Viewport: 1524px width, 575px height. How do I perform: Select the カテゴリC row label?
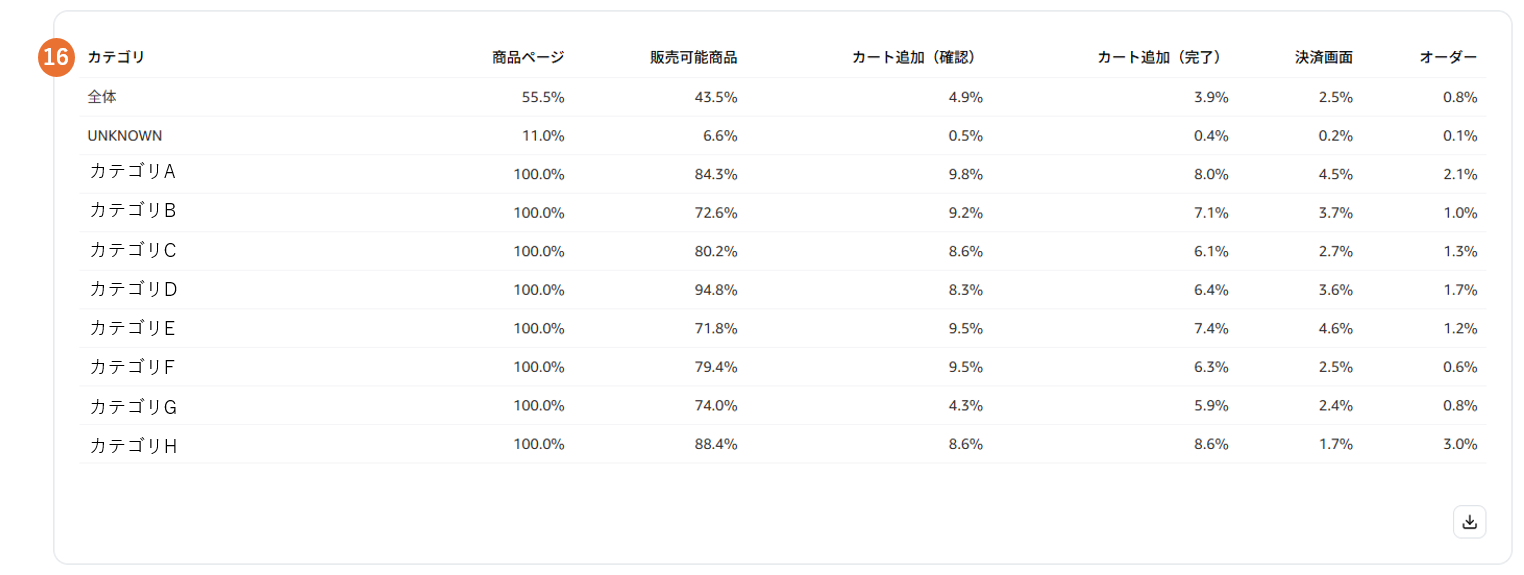click(x=133, y=250)
